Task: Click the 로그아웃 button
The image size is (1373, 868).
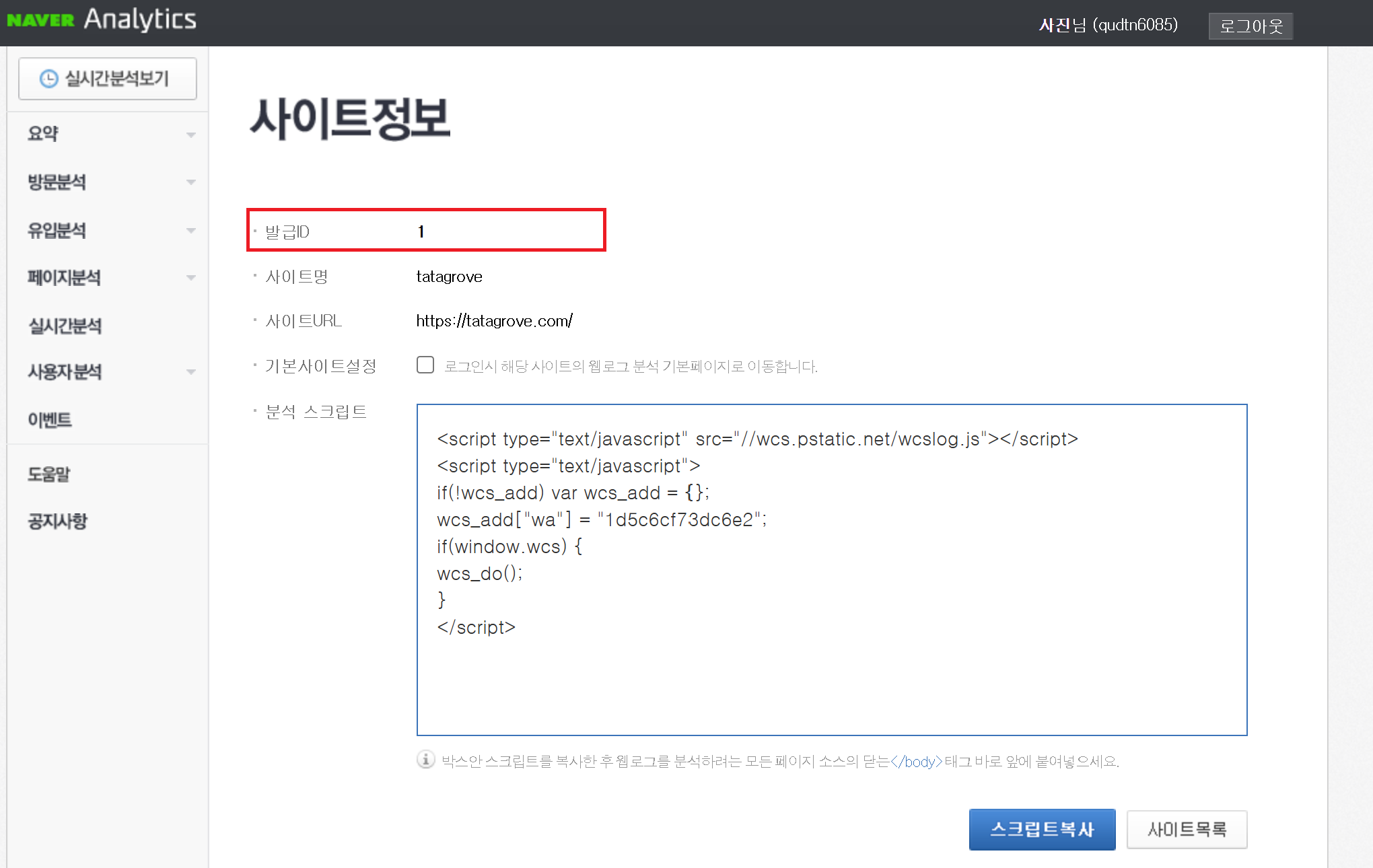Action: pos(1251,26)
